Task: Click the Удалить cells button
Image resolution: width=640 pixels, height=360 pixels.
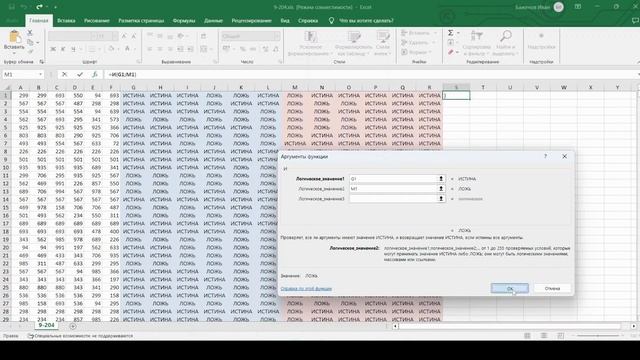Action: (417, 42)
